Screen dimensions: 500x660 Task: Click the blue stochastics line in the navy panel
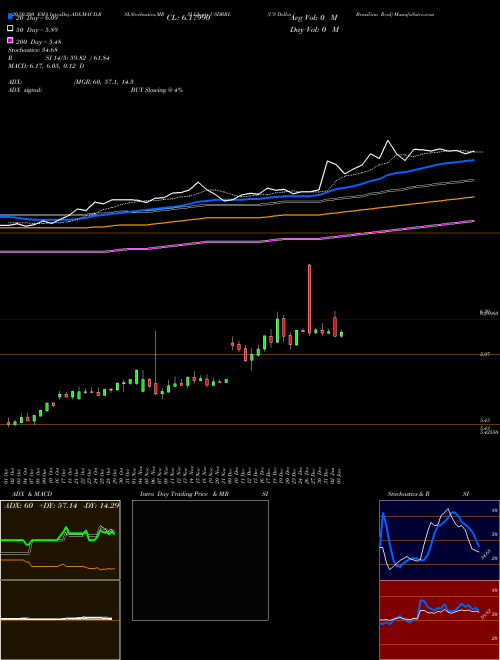[429, 539]
